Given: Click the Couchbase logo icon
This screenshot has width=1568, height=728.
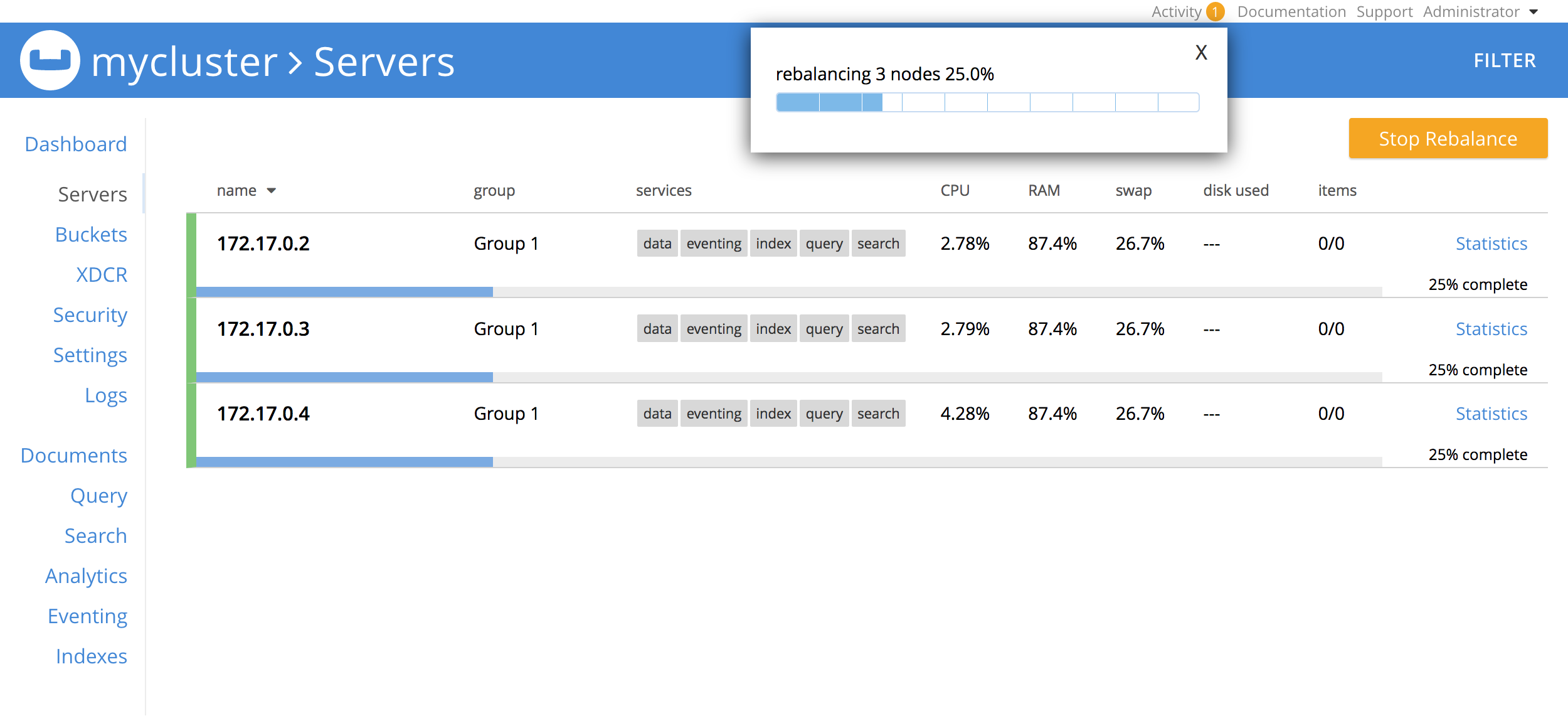Looking at the screenshot, I should pos(50,60).
